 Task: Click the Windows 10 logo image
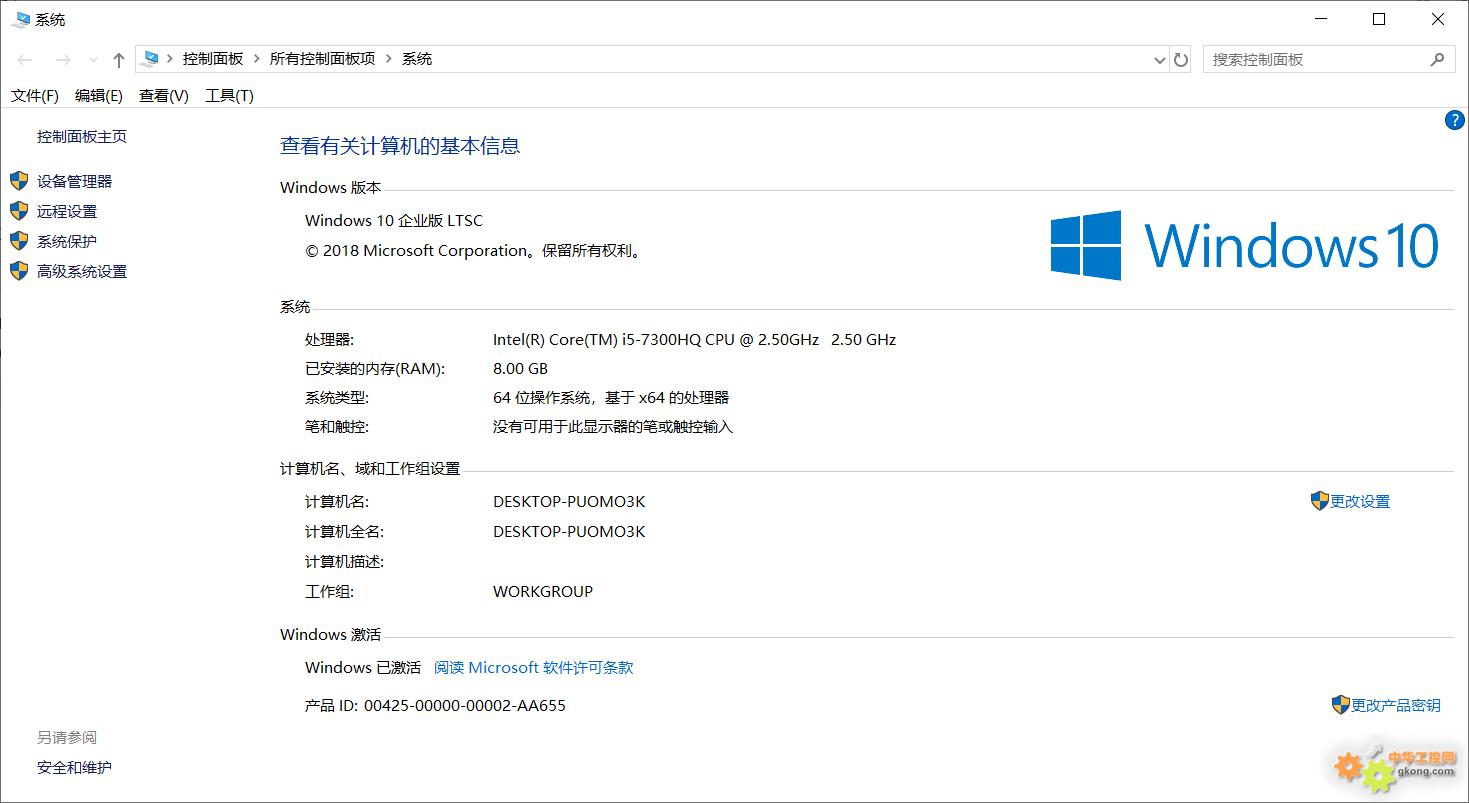pos(1245,245)
